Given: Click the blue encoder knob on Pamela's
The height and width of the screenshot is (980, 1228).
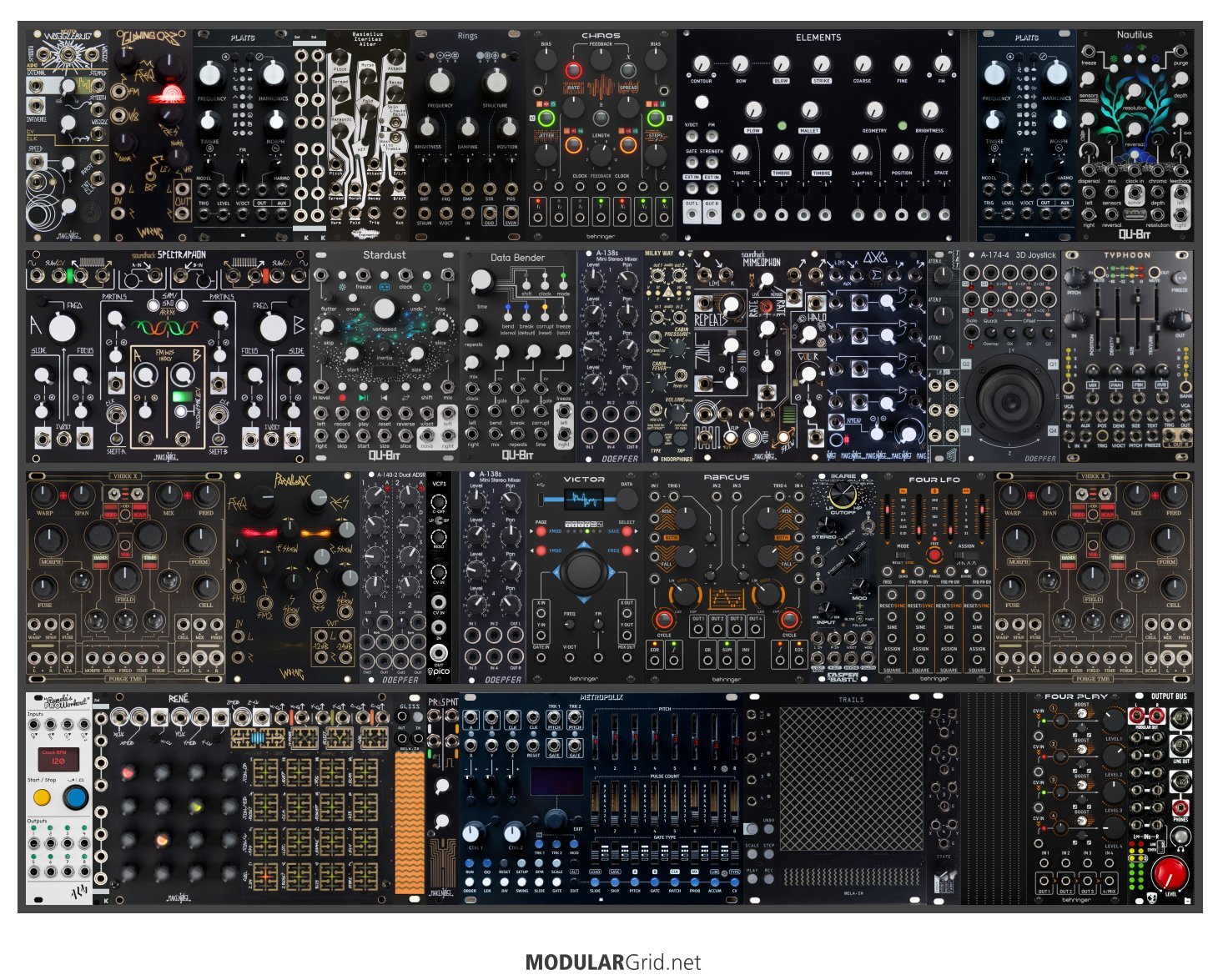Looking at the screenshot, I should click(75, 798).
